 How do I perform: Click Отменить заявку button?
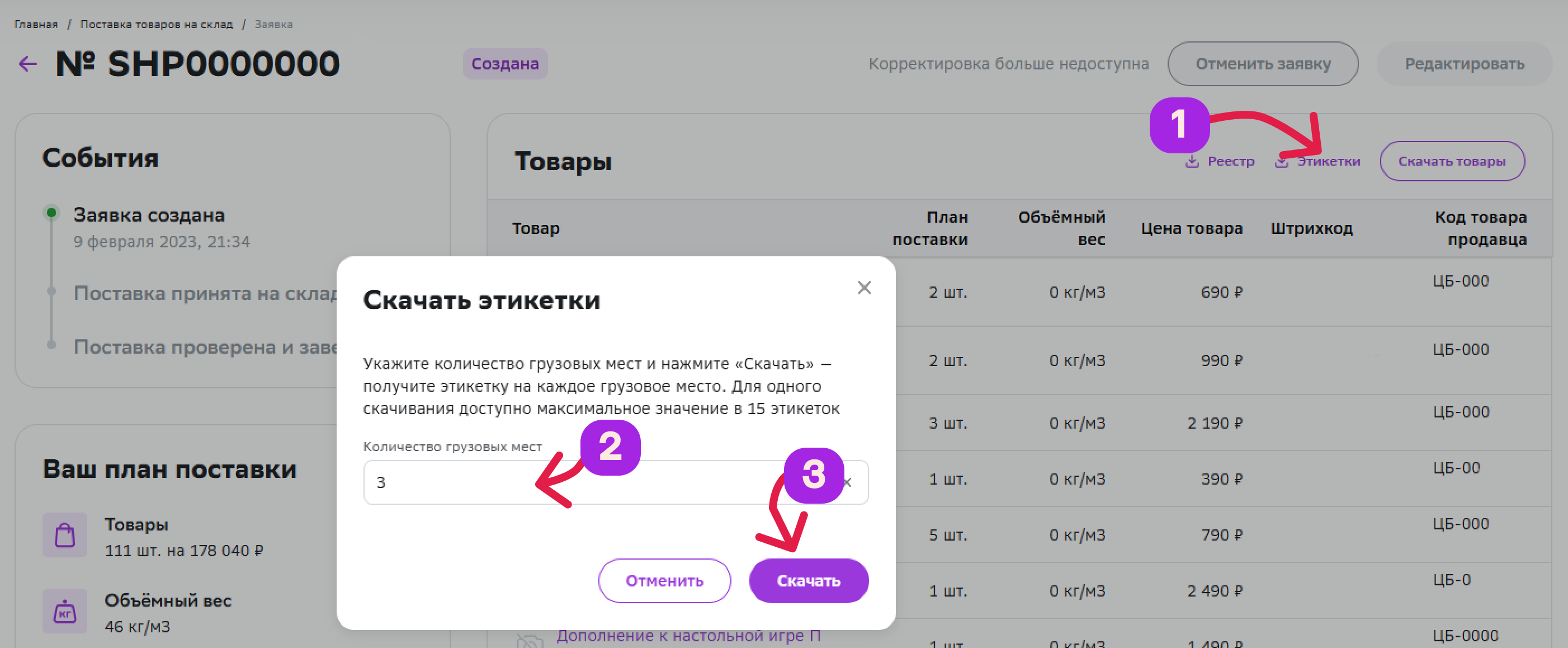pos(1263,64)
